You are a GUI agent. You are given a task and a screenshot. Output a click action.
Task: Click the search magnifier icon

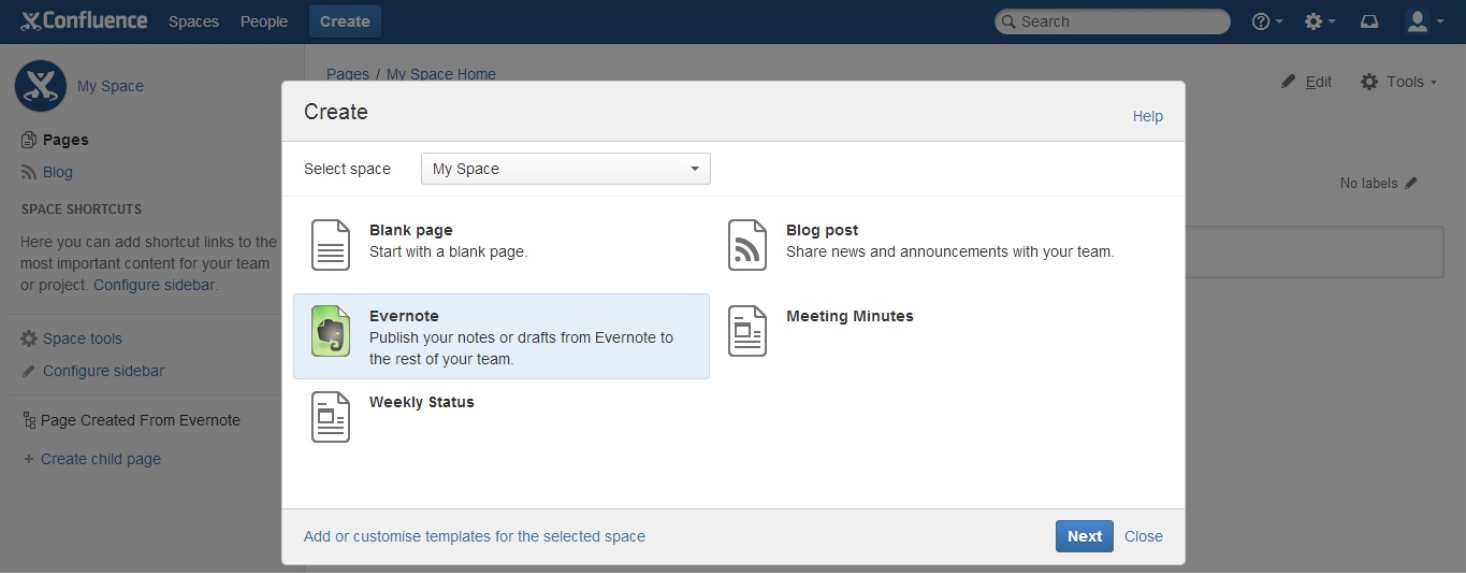[x=1008, y=21]
